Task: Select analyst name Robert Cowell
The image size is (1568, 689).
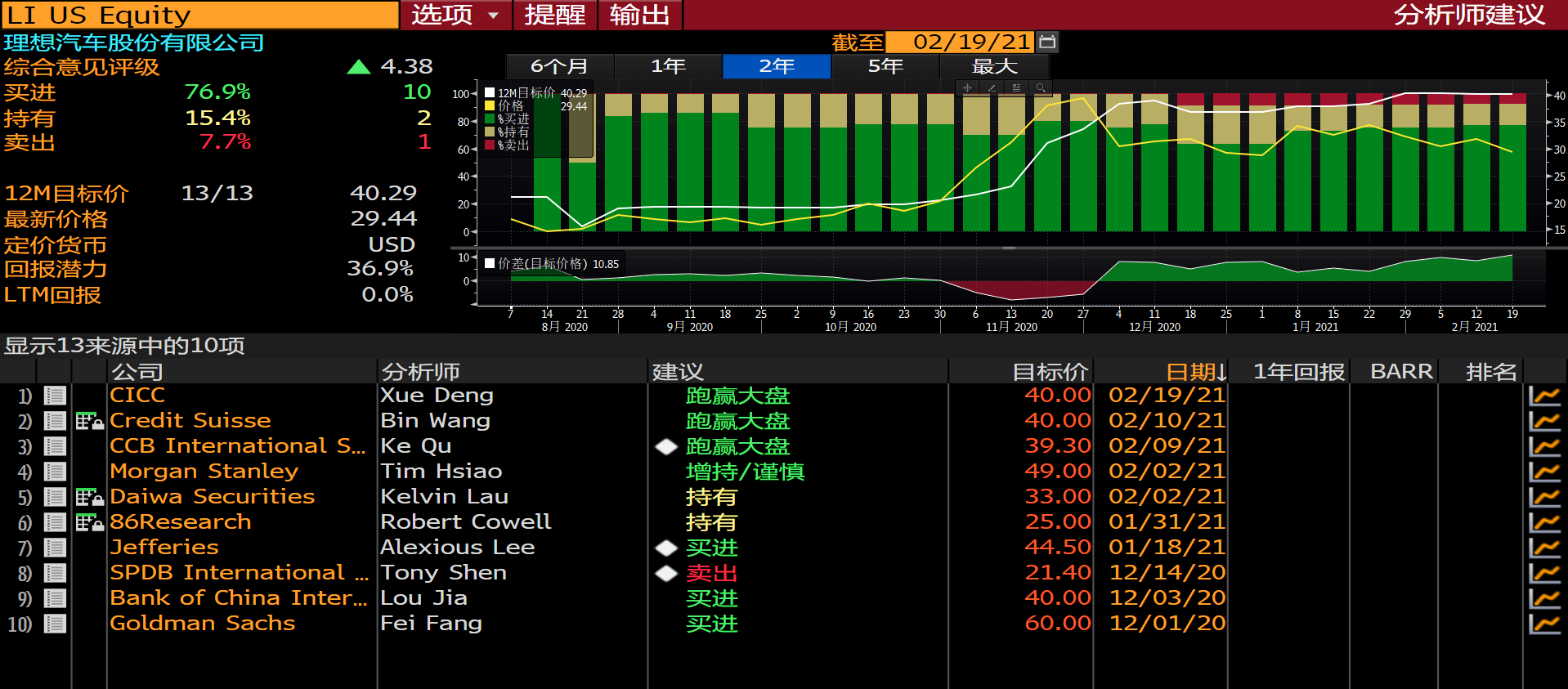Action: [x=466, y=522]
